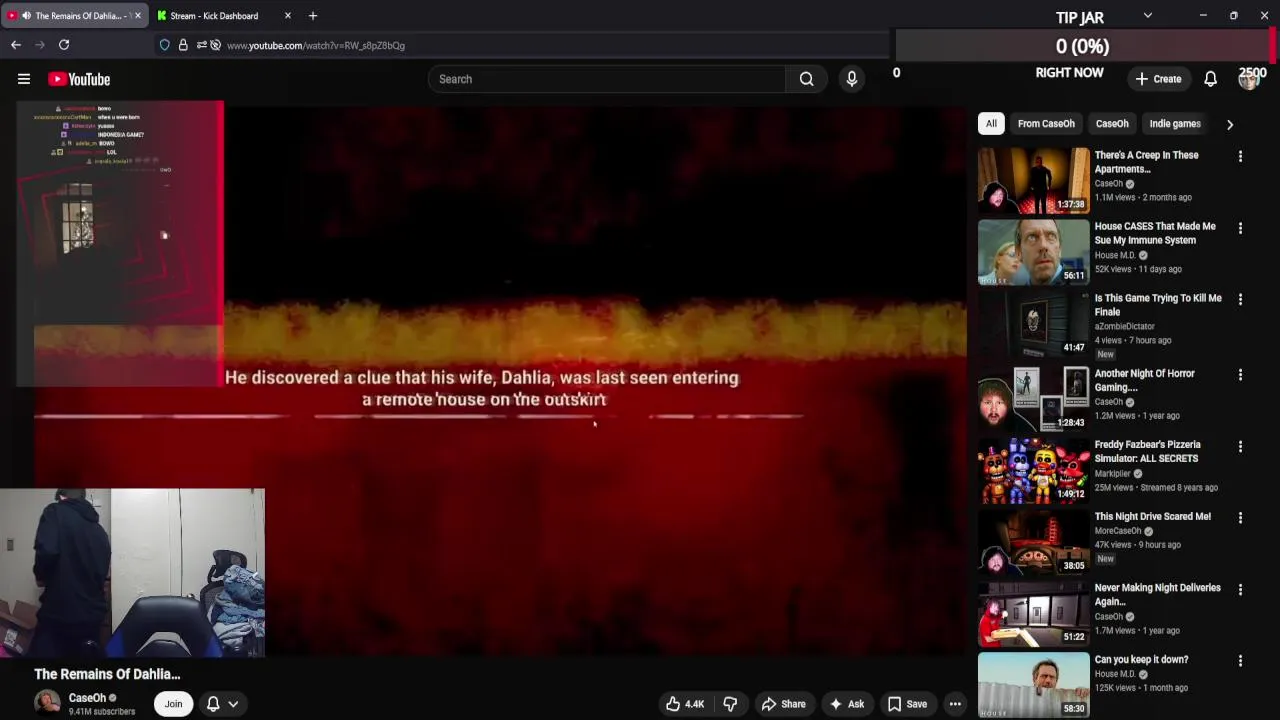This screenshot has height=720, width=1280.
Task: Click the search magnifier button
Action: [806, 79]
